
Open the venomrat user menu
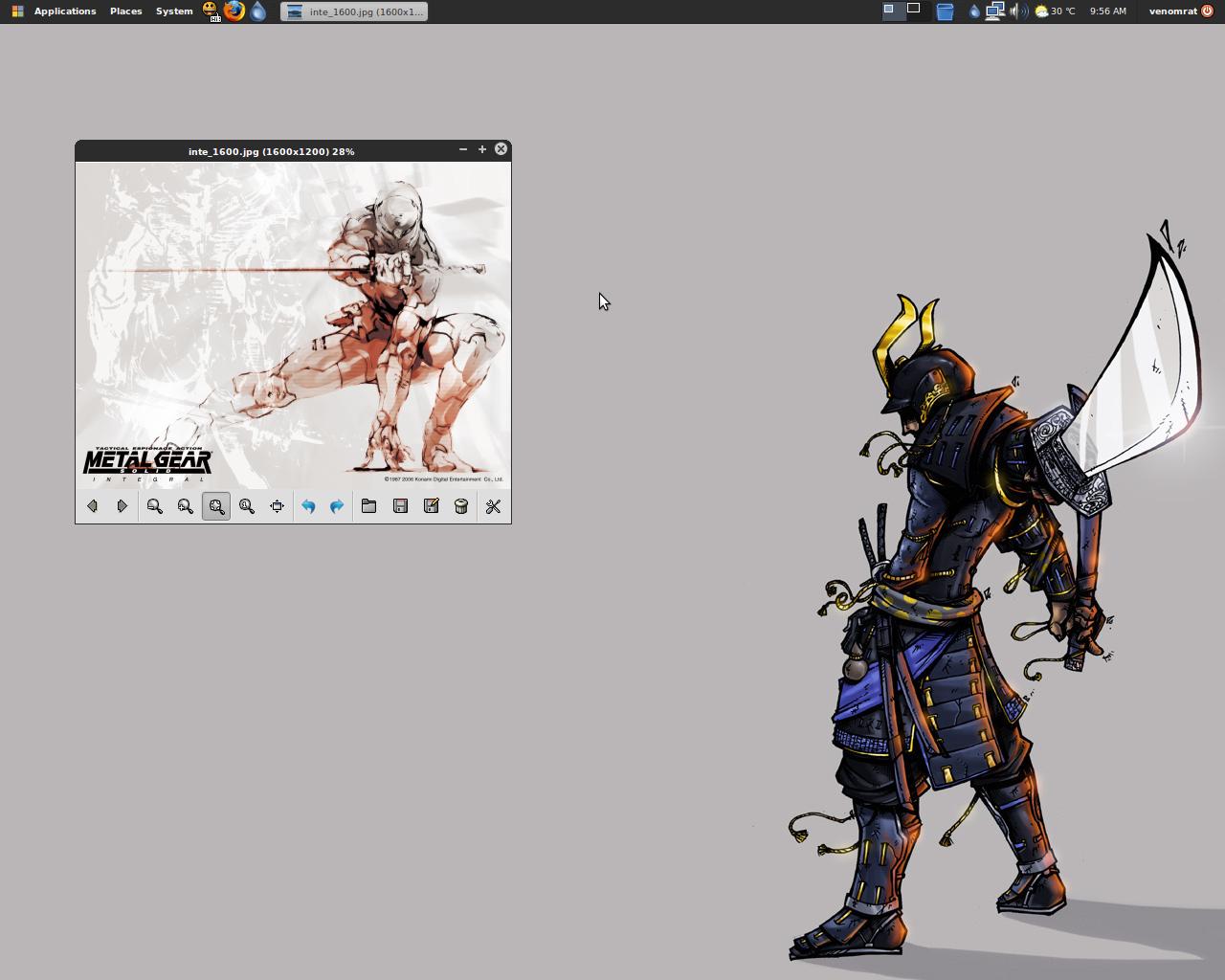coord(1173,11)
